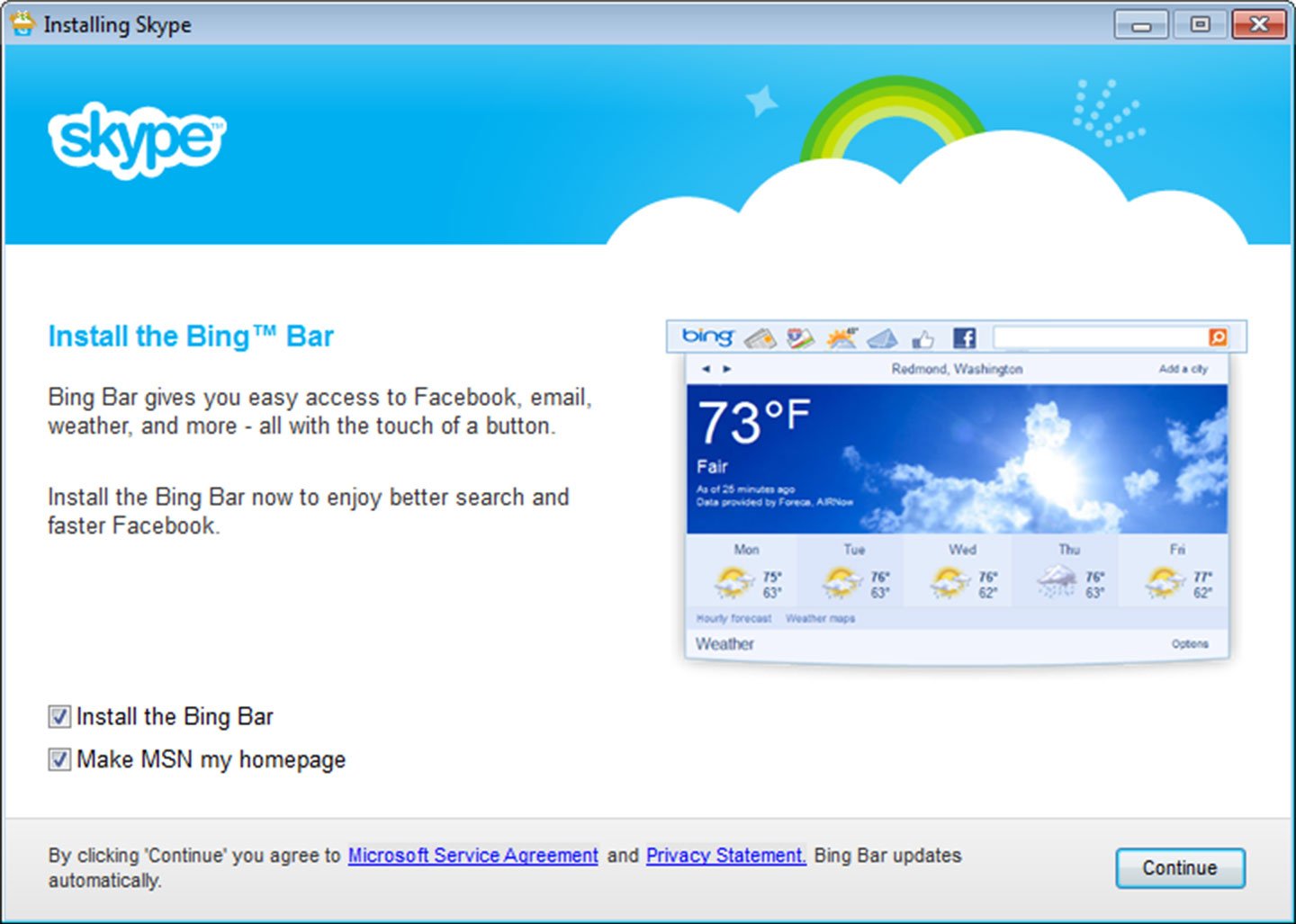Click Wednesday's forecast weather icon

[x=949, y=582]
